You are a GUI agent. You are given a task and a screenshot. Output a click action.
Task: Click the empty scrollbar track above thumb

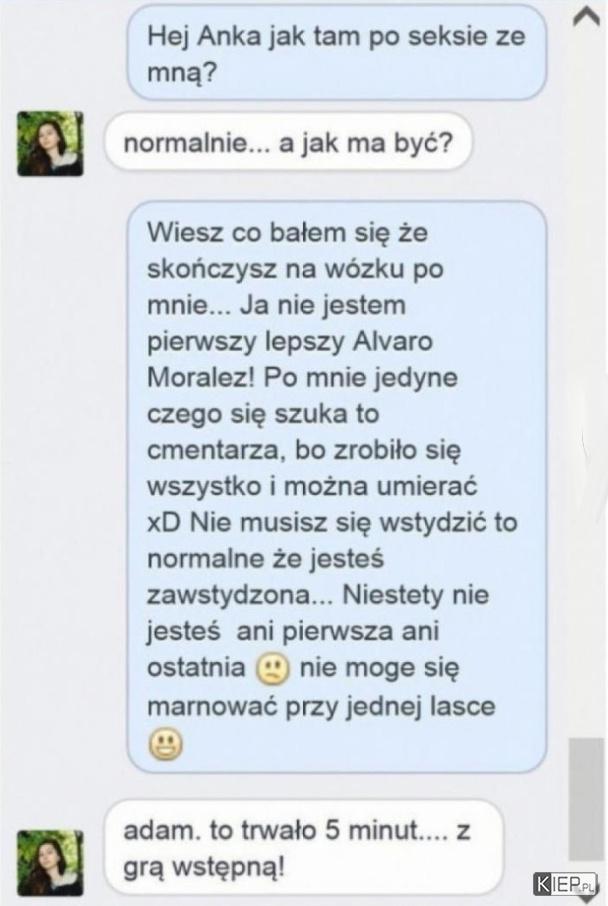(x=586, y=381)
